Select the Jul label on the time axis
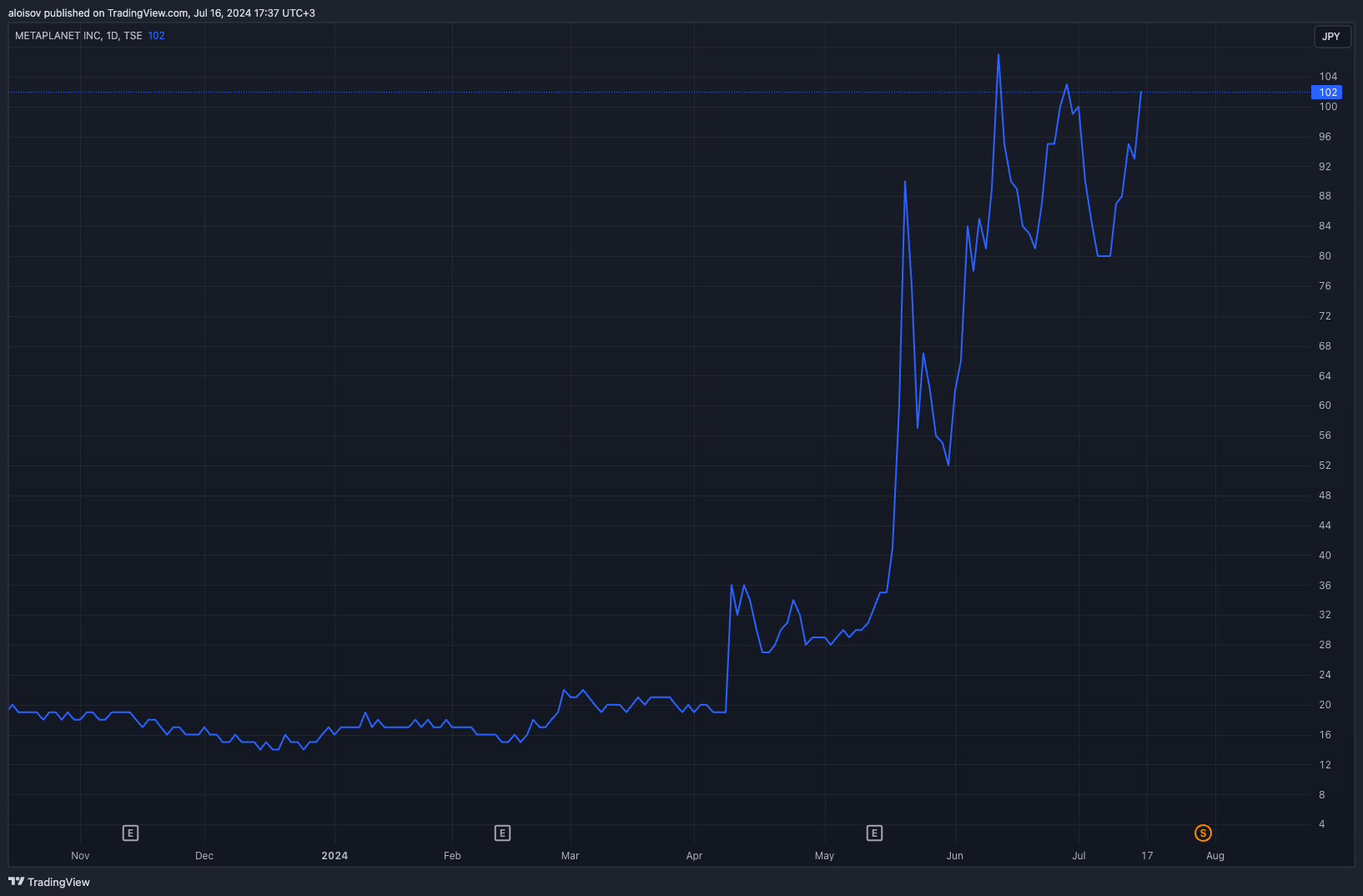The height and width of the screenshot is (896, 1363). click(1079, 856)
